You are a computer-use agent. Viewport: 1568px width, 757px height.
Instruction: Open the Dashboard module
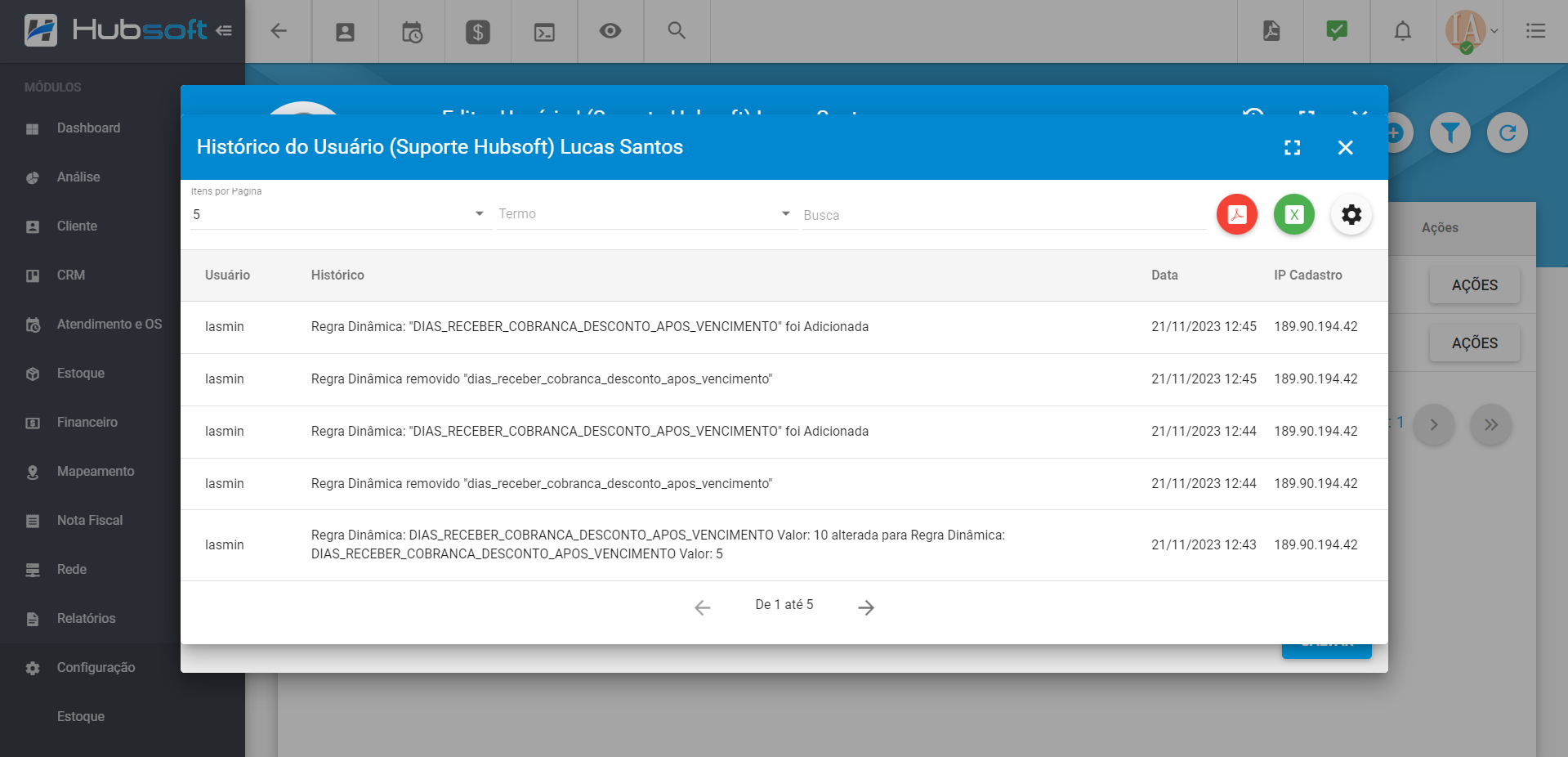tap(88, 128)
